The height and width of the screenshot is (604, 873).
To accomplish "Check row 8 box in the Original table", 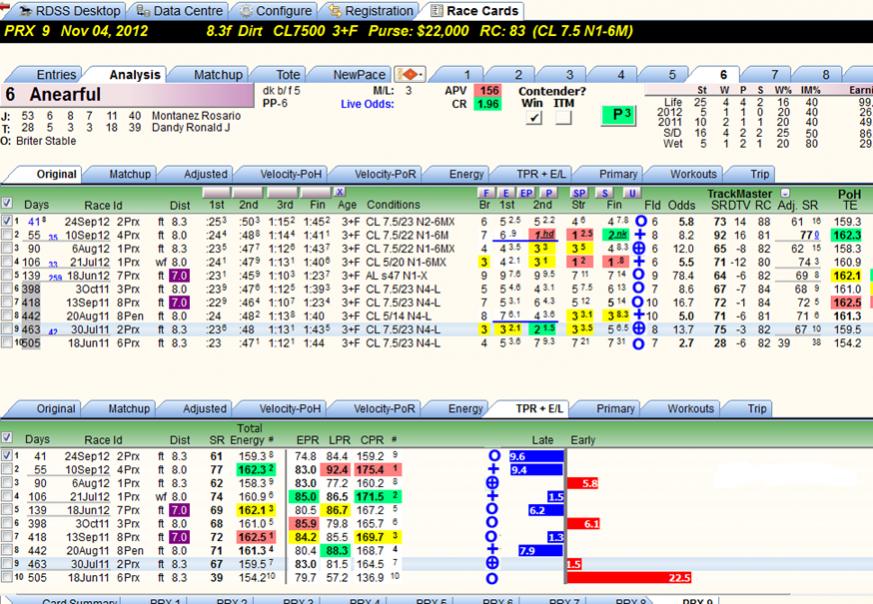I will (7, 316).
